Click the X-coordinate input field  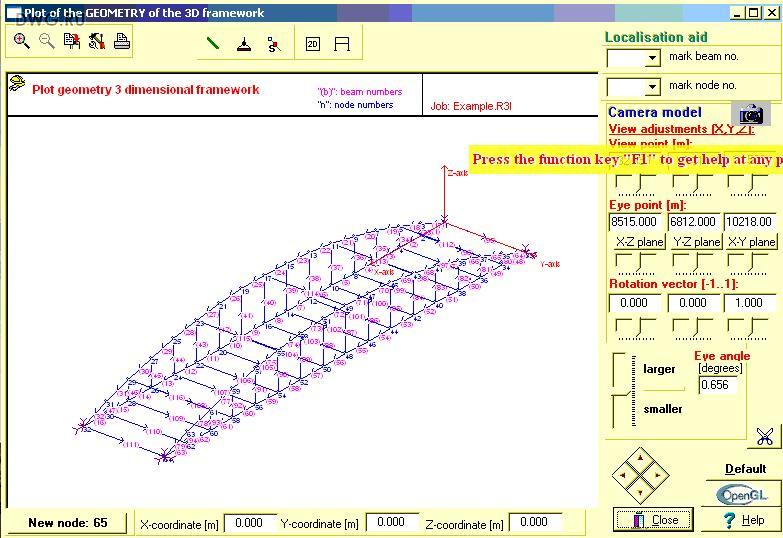click(x=249, y=523)
